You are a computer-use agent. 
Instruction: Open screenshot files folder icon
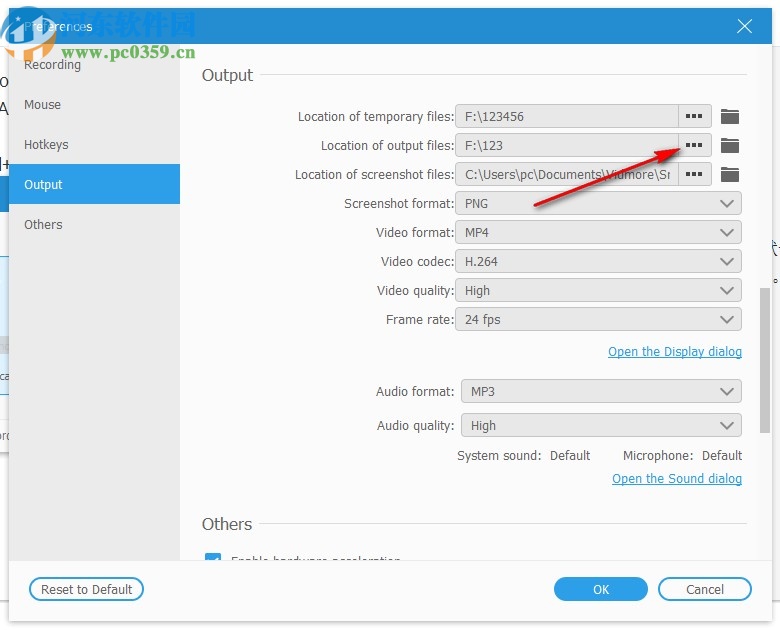[730, 174]
